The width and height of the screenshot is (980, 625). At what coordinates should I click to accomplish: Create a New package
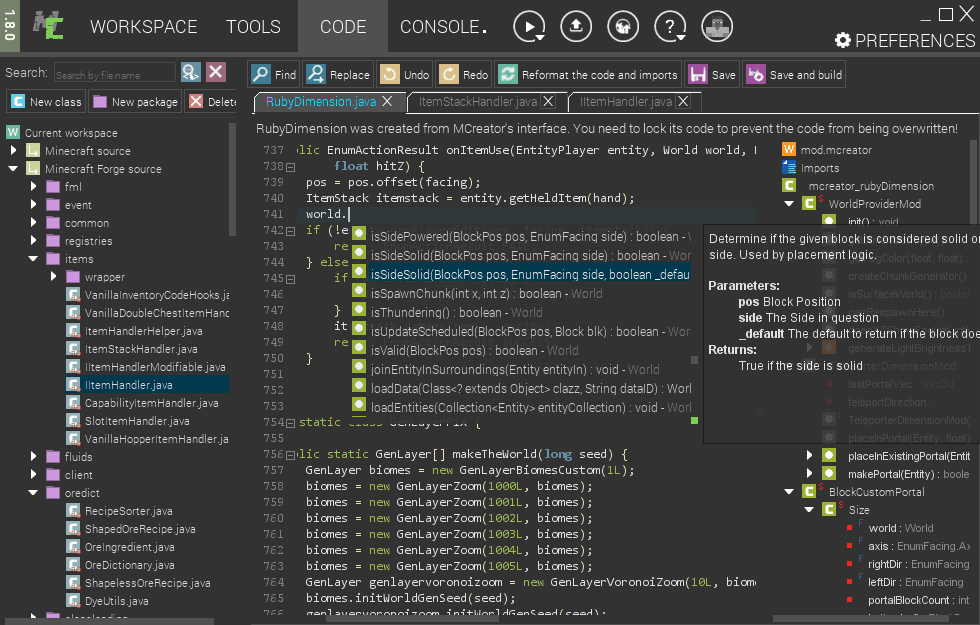137,101
